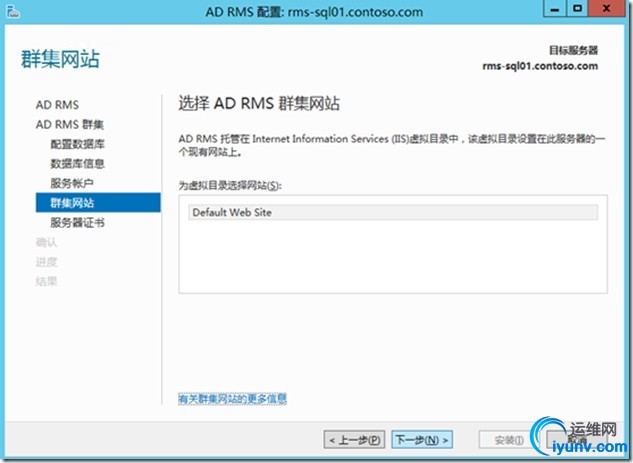Continue with the 下一步(N) button
This screenshot has width=633, height=463.
click(x=422, y=440)
